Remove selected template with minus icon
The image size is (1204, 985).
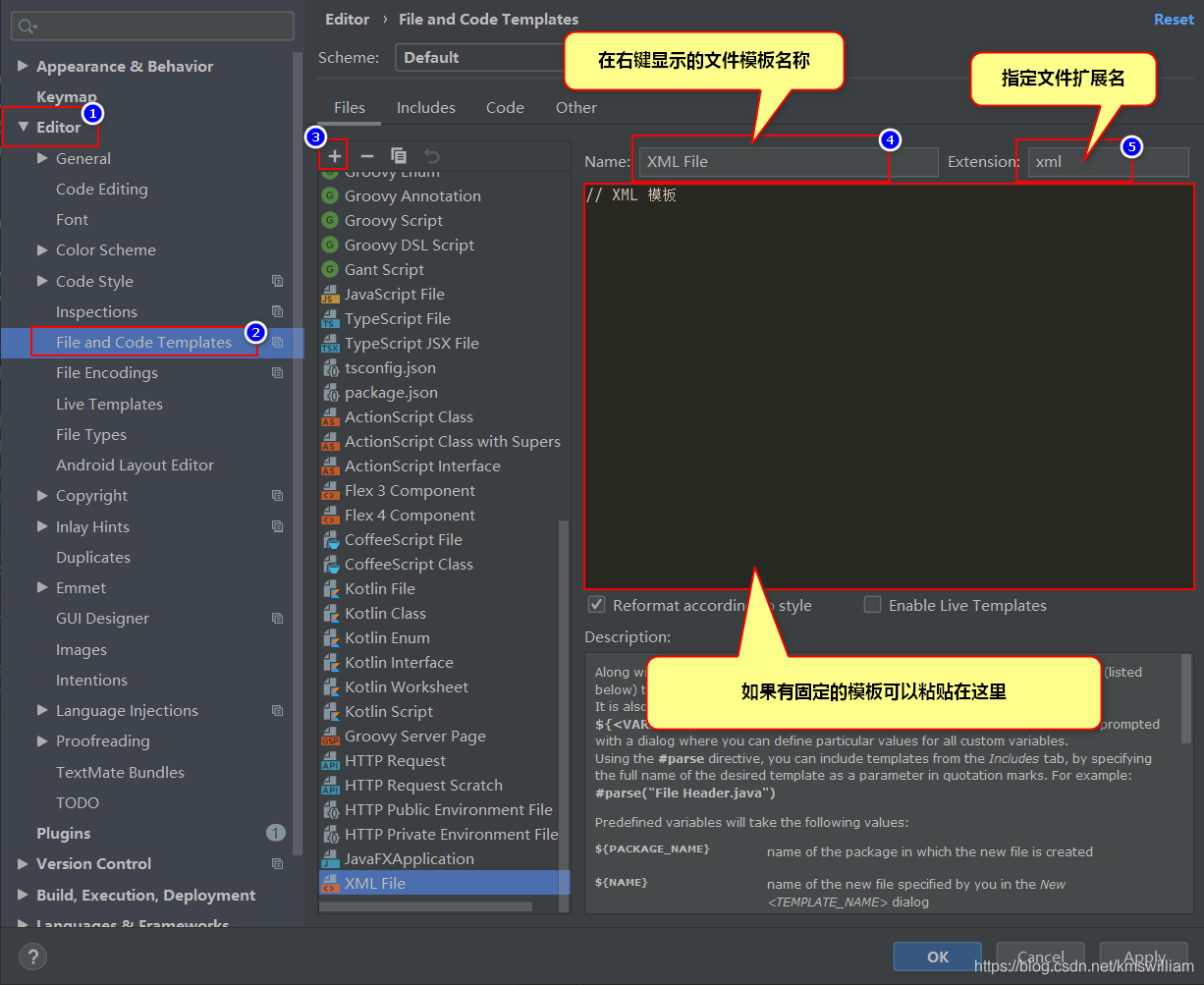367,155
